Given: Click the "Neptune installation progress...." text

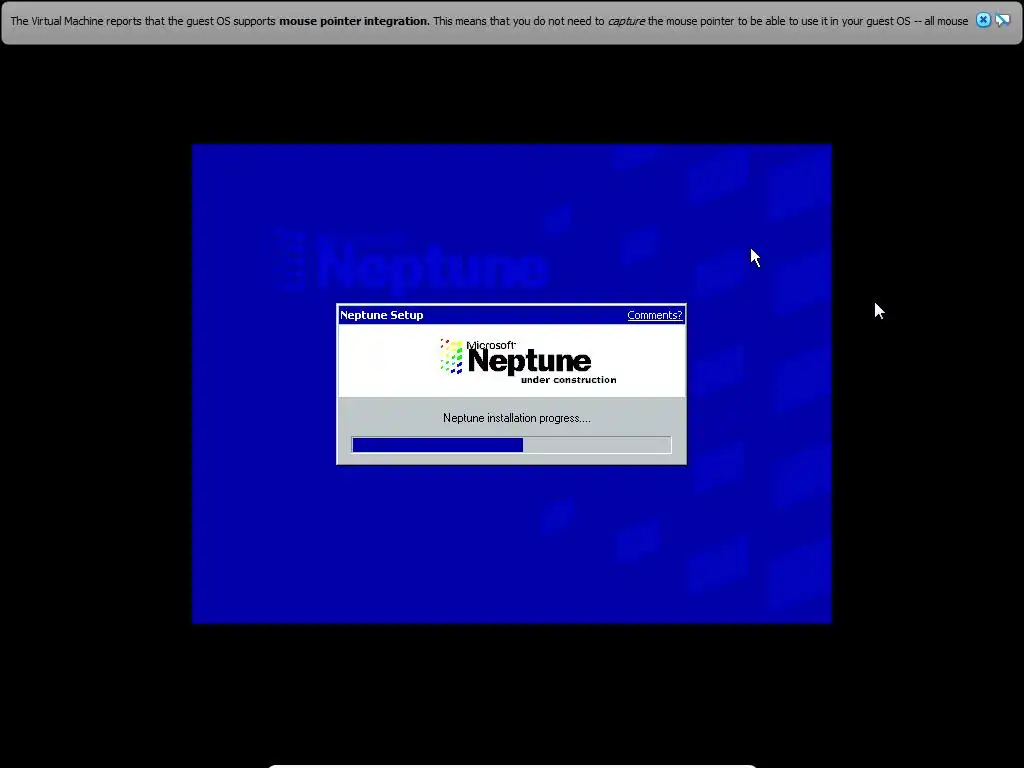Looking at the screenshot, I should (517, 418).
